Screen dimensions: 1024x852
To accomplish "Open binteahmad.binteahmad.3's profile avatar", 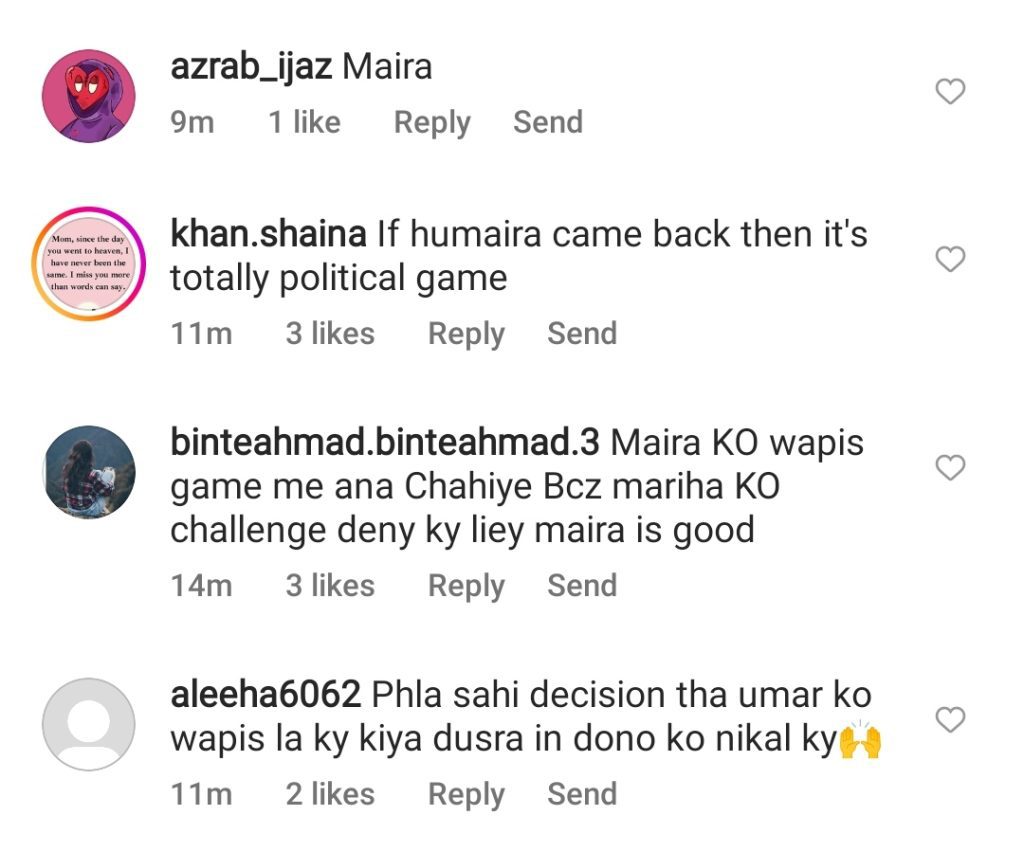I will [89, 472].
